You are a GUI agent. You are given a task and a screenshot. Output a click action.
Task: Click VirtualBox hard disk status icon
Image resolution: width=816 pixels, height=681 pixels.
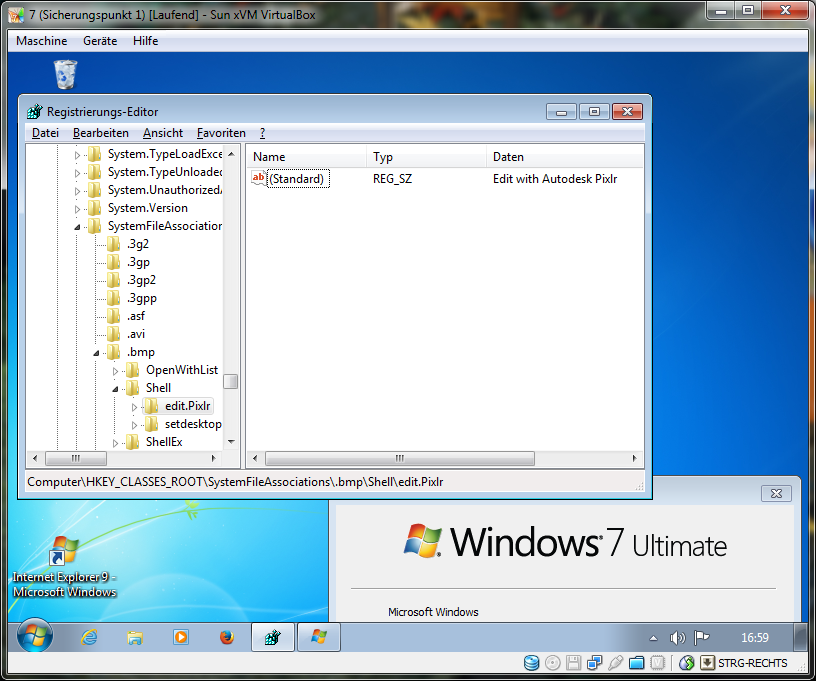(531, 663)
